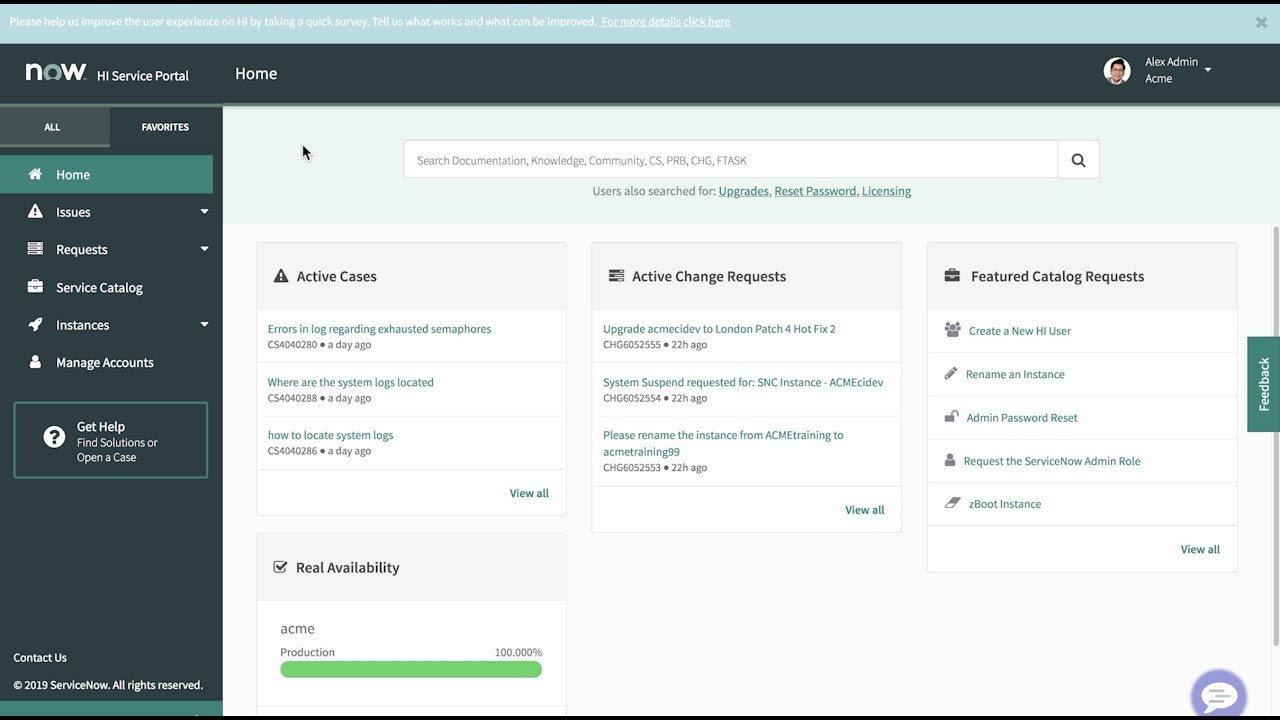Image resolution: width=1280 pixels, height=720 pixels.
Task: Open change 'System Suspend requested for: SNC Instance'
Action: pyautogui.click(x=743, y=382)
